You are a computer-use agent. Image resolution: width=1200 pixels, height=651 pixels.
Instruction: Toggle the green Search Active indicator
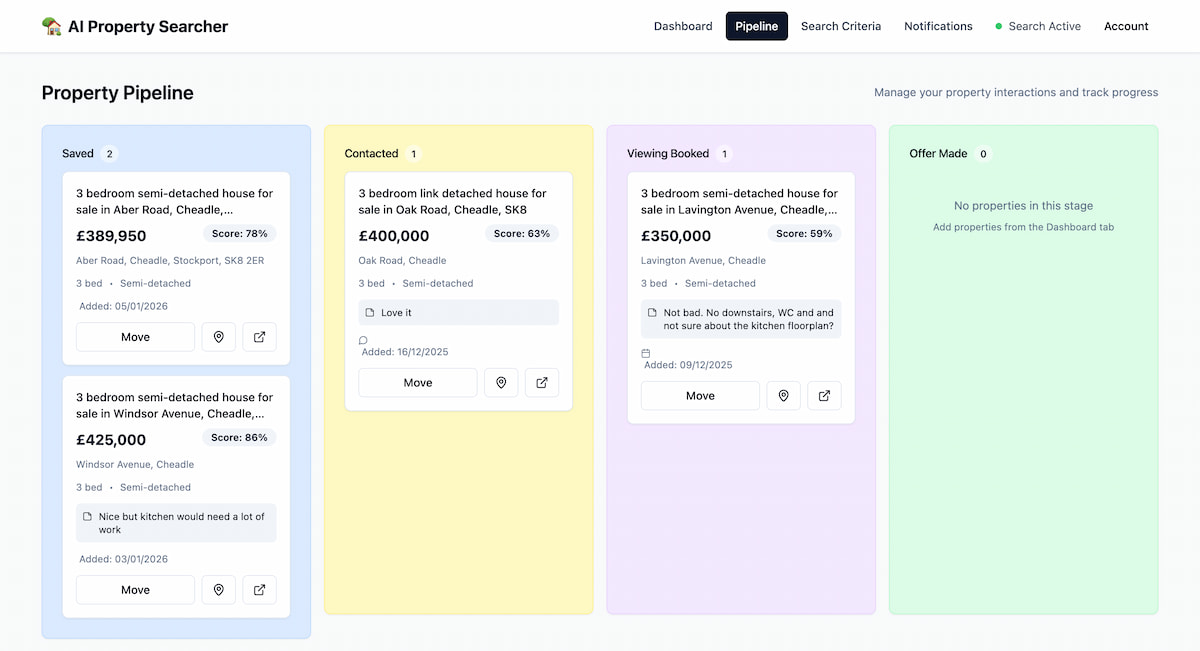click(x=1038, y=26)
